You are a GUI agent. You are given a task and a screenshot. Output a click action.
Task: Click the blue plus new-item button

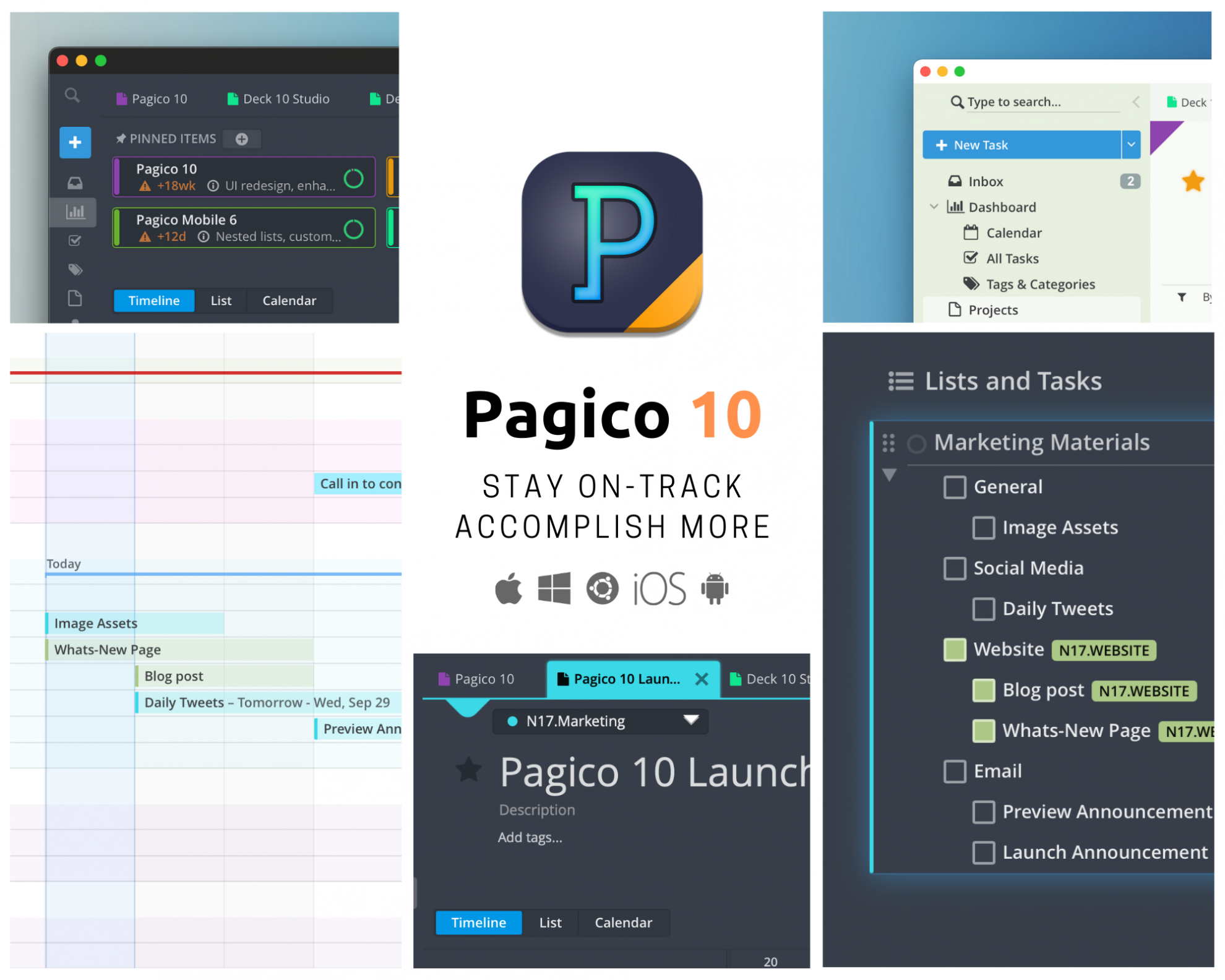coord(75,142)
